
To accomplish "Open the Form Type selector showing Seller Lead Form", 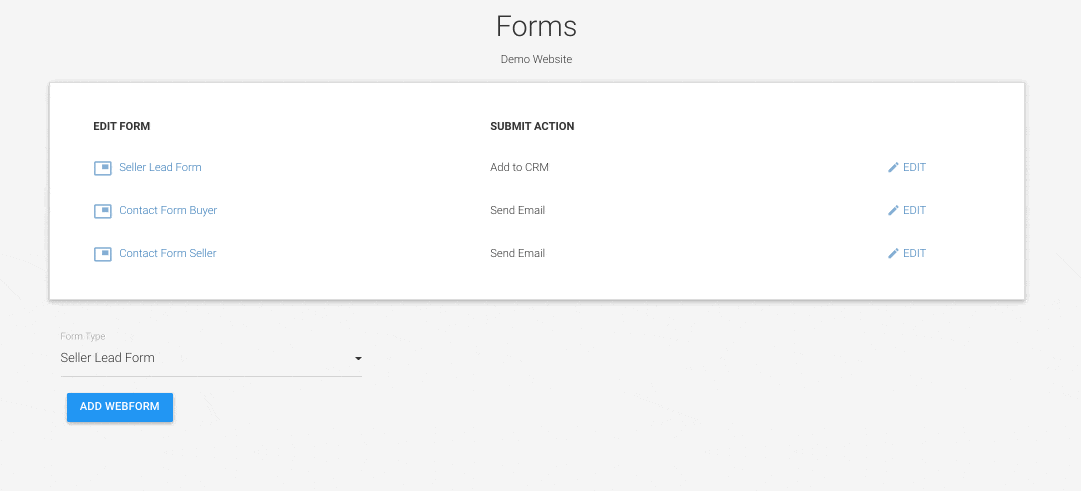I will 211,359.
